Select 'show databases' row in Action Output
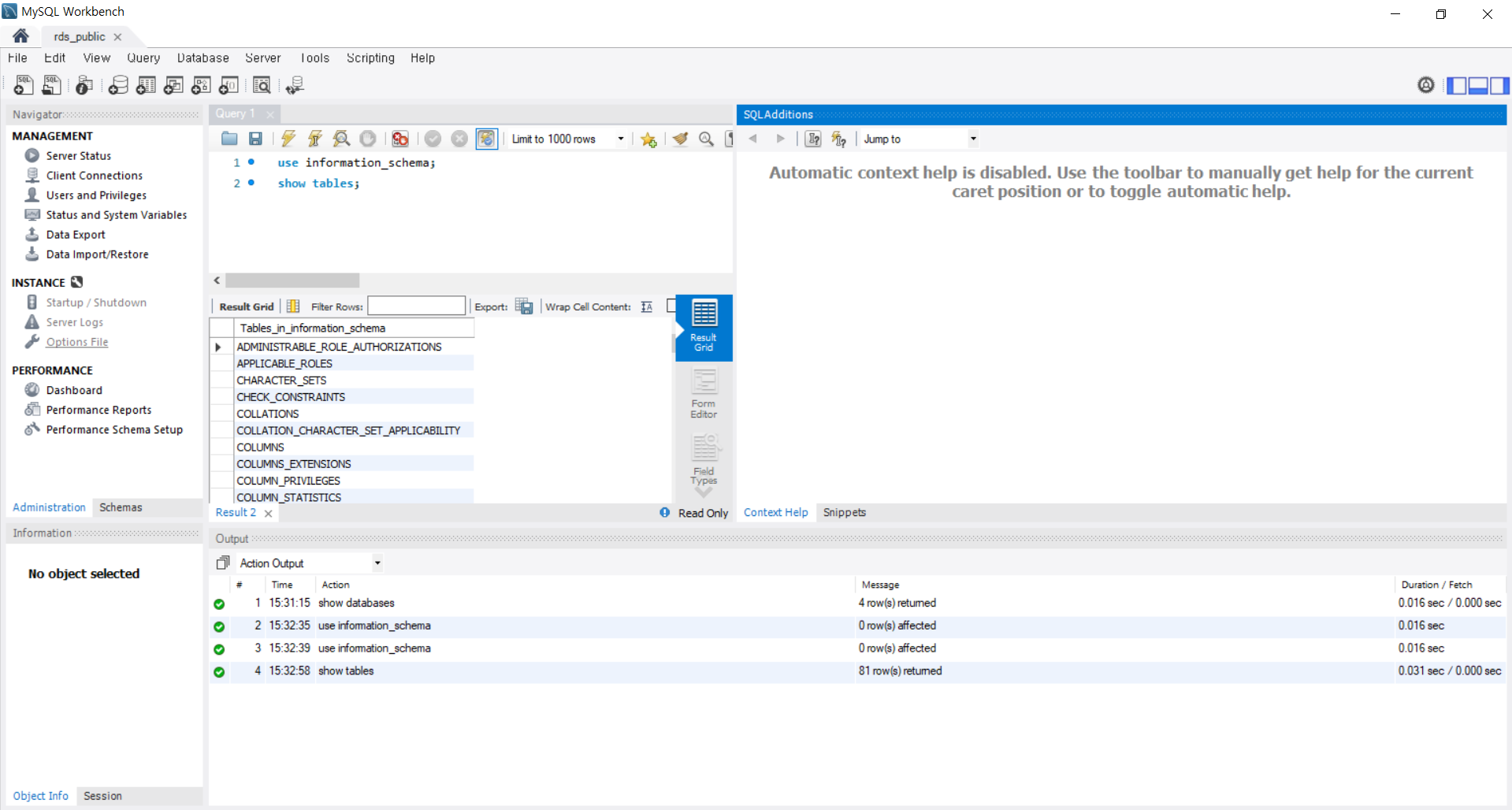The height and width of the screenshot is (810, 1512). pyautogui.click(x=857, y=603)
